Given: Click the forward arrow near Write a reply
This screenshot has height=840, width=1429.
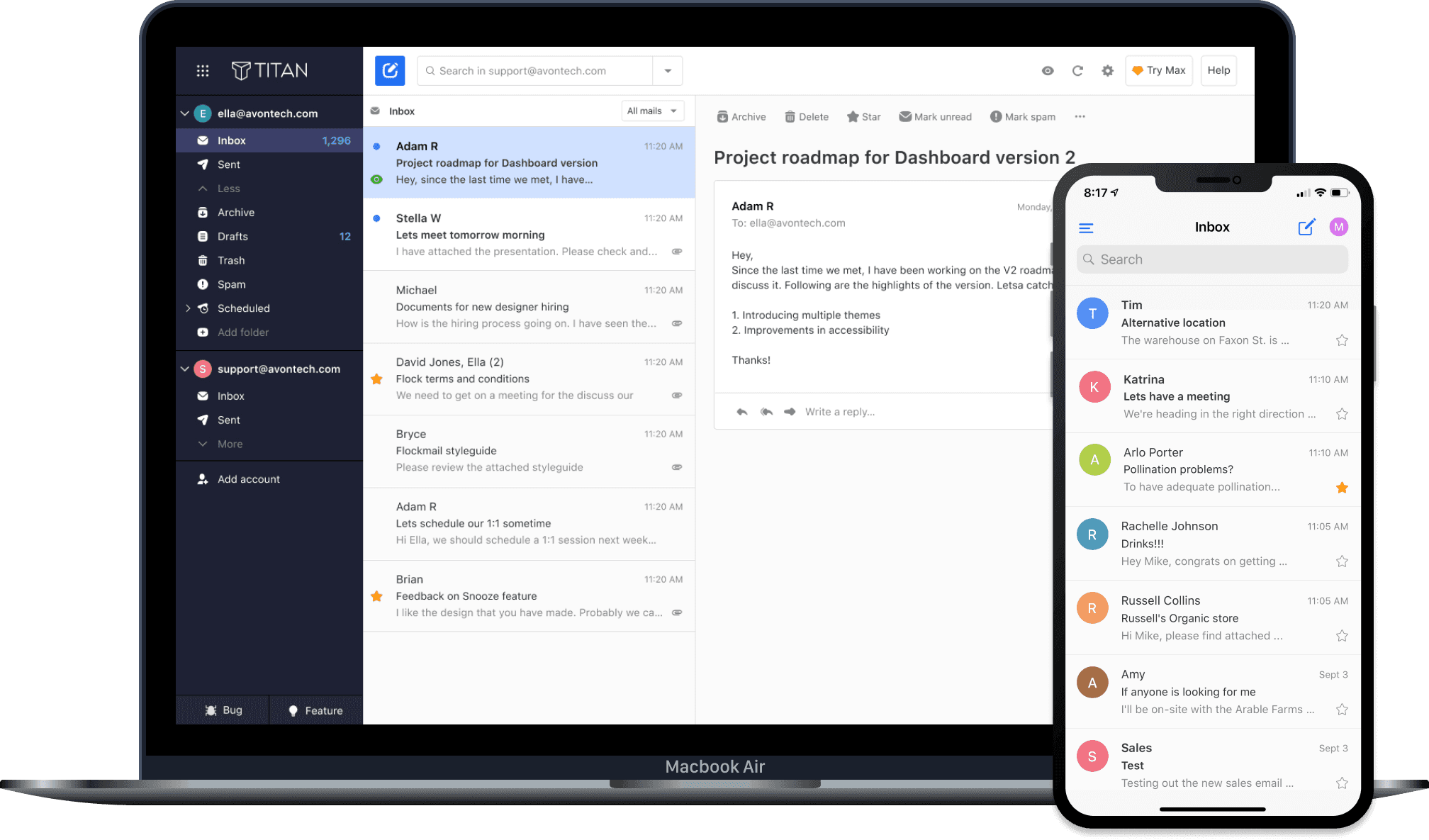Looking at the screenshot, I should (789, 411).
